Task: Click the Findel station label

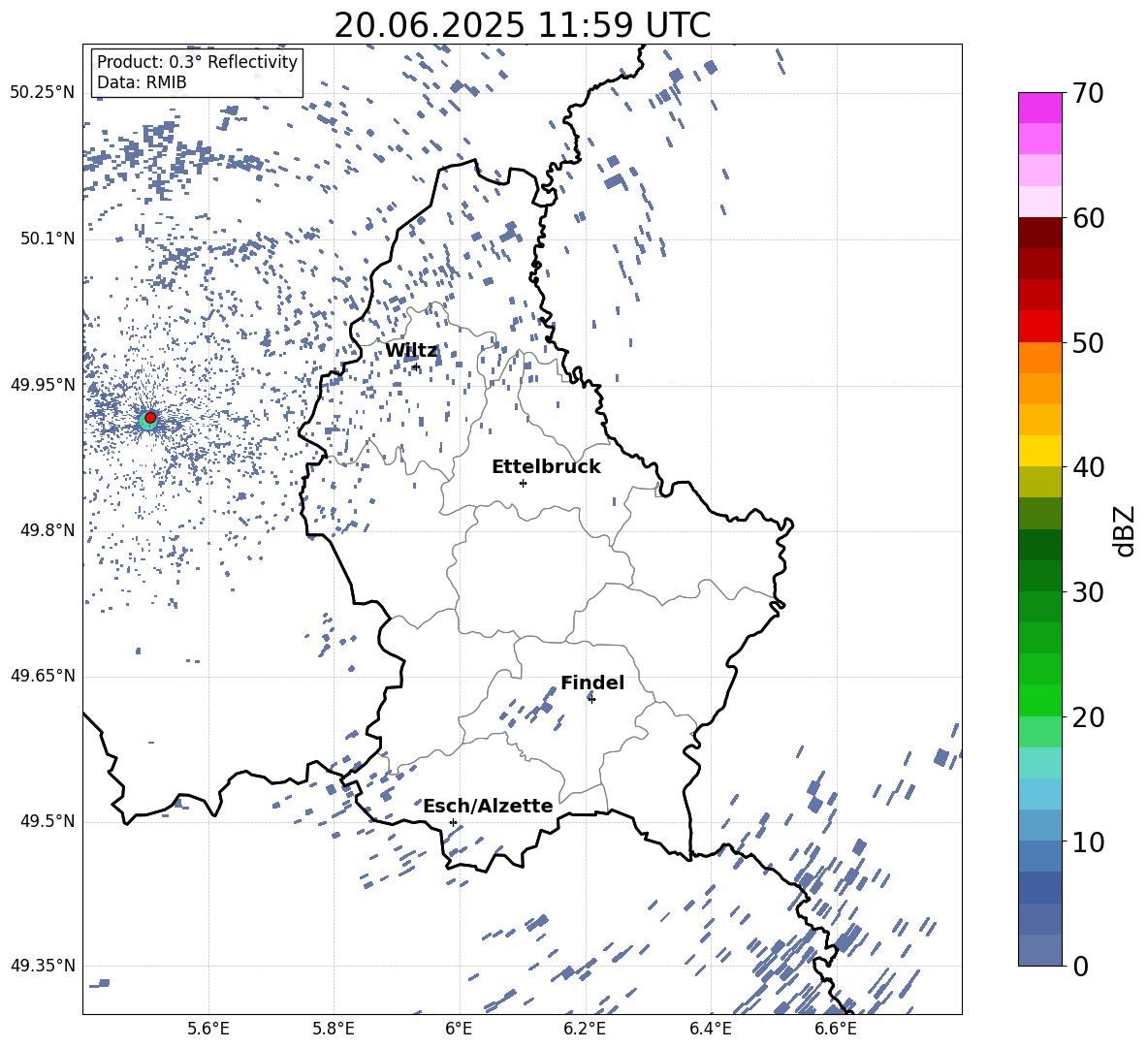Action: tap(592, 683)
